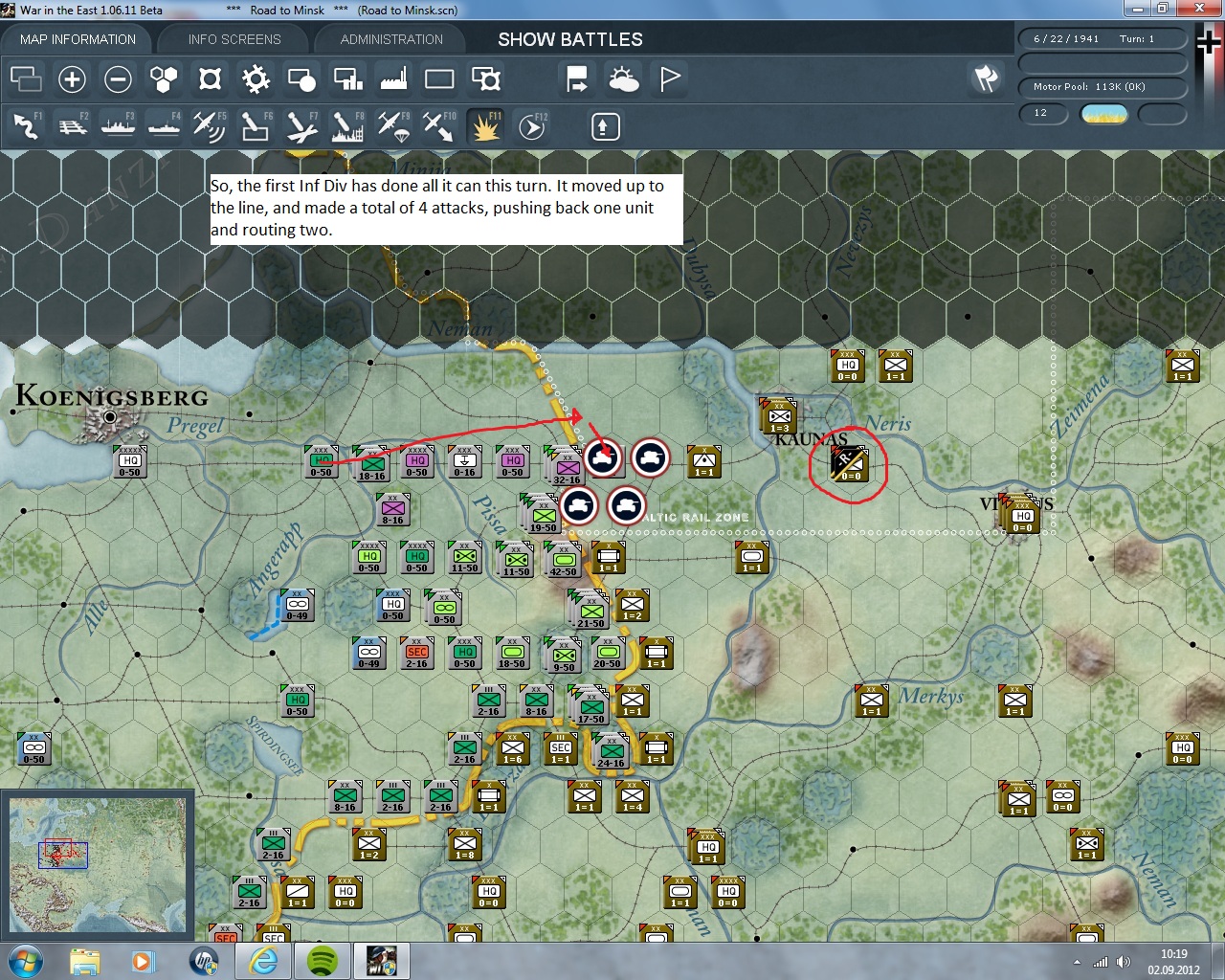The height and width of the screenshot is (980, 1225).
Task: Select F2 rail mode icon
Action: (72, 126)
